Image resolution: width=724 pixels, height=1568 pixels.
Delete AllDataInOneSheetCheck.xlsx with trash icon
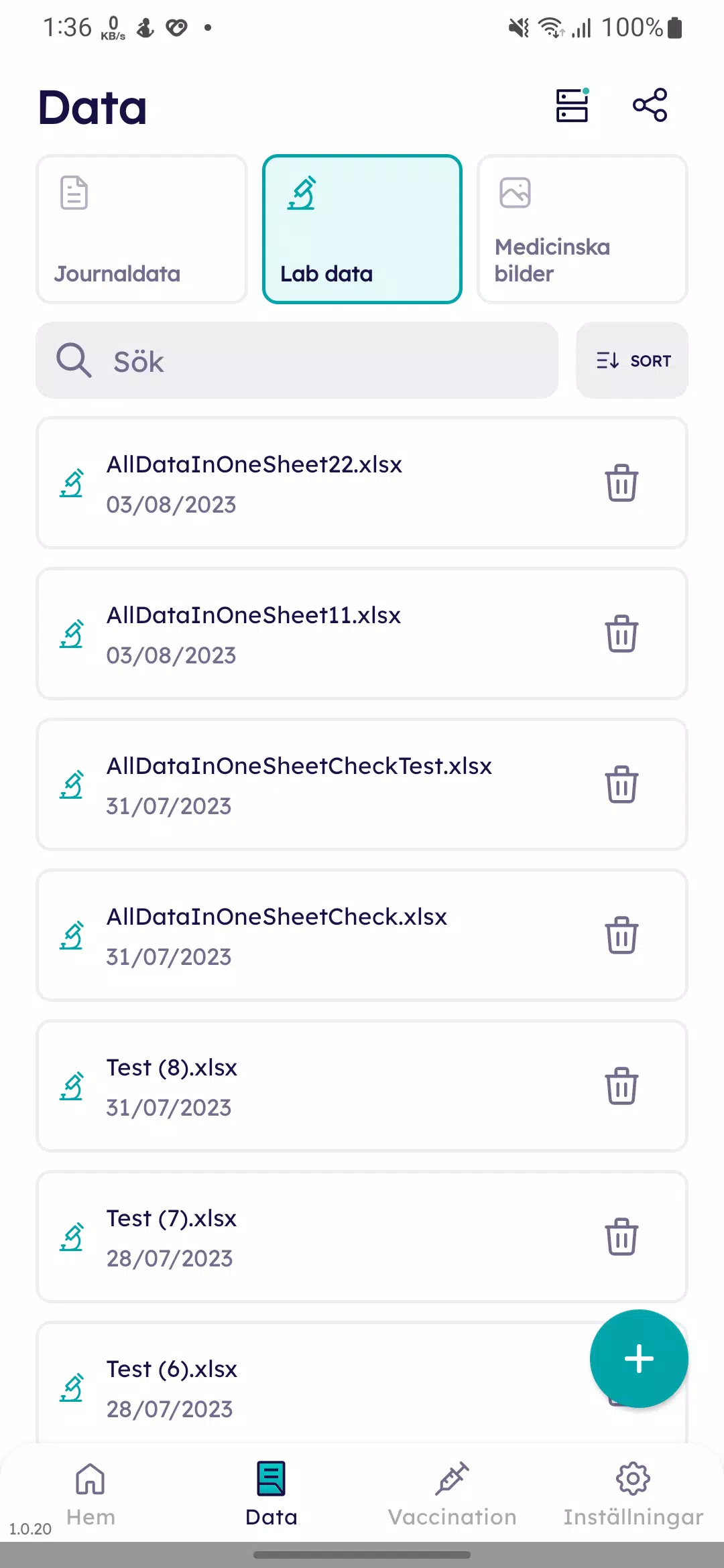tap(621, 935)
